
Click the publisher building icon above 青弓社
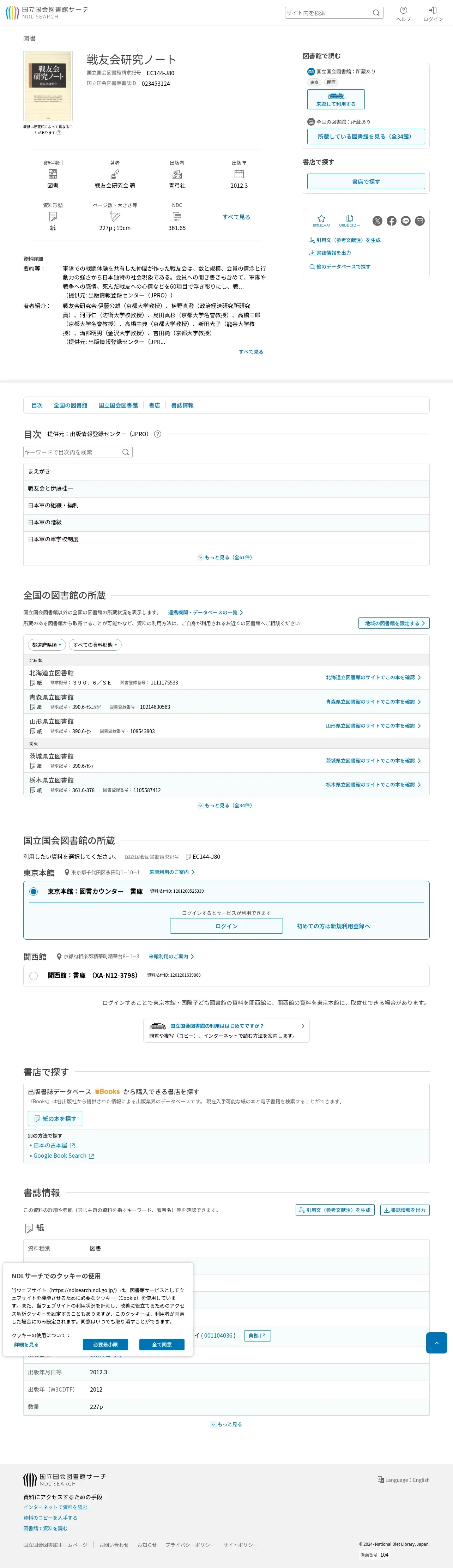(x=177, y=174)
